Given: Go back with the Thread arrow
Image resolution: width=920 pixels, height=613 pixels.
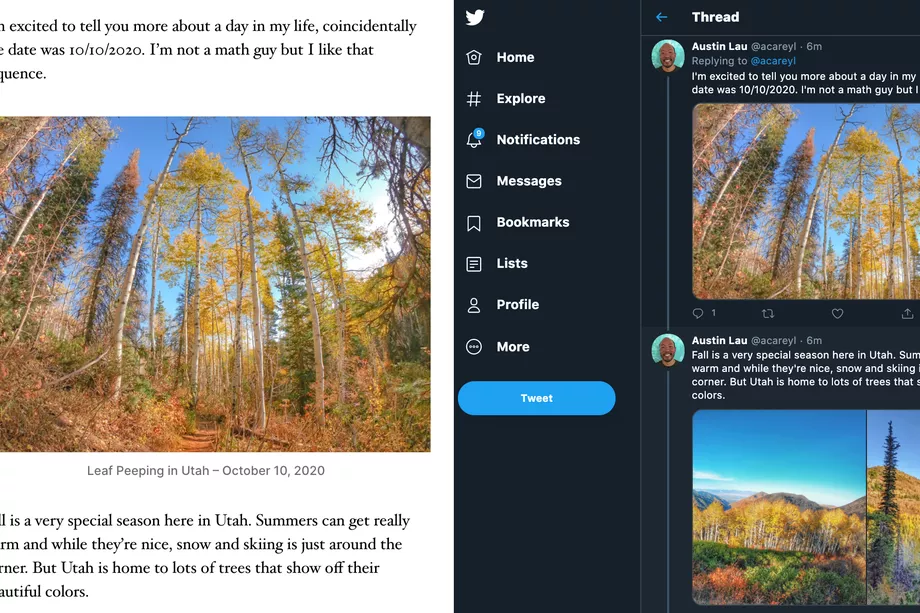Looking at the screenshot, I should coord(661,17).
